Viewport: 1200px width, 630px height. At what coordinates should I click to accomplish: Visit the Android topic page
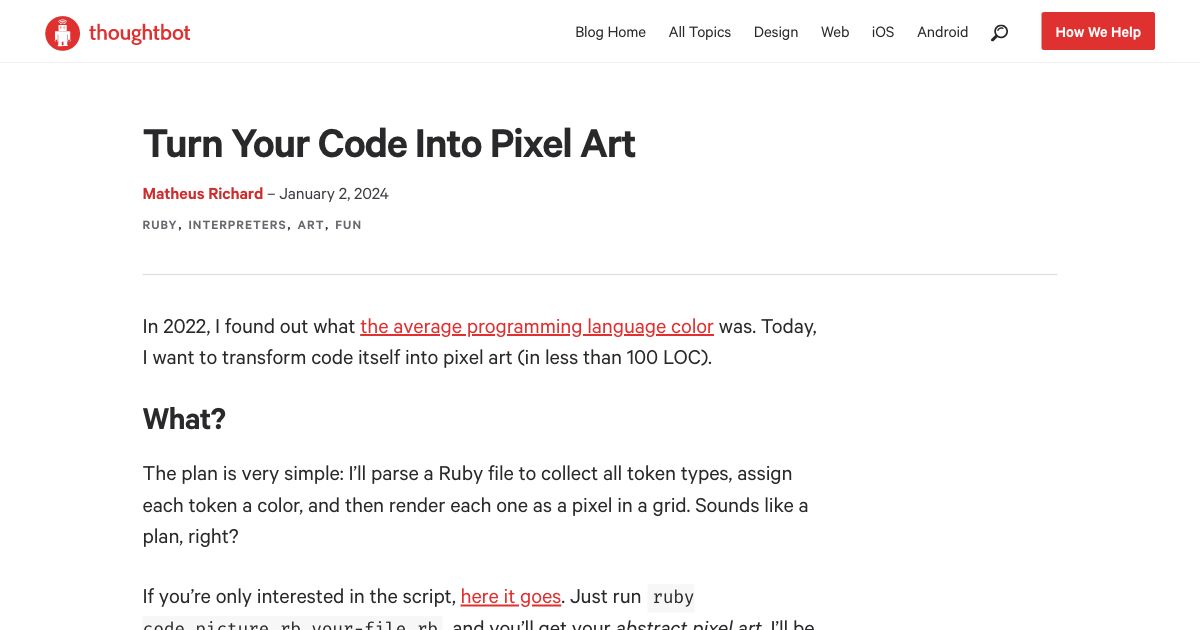pyautogui.click(x=942, y=32)
